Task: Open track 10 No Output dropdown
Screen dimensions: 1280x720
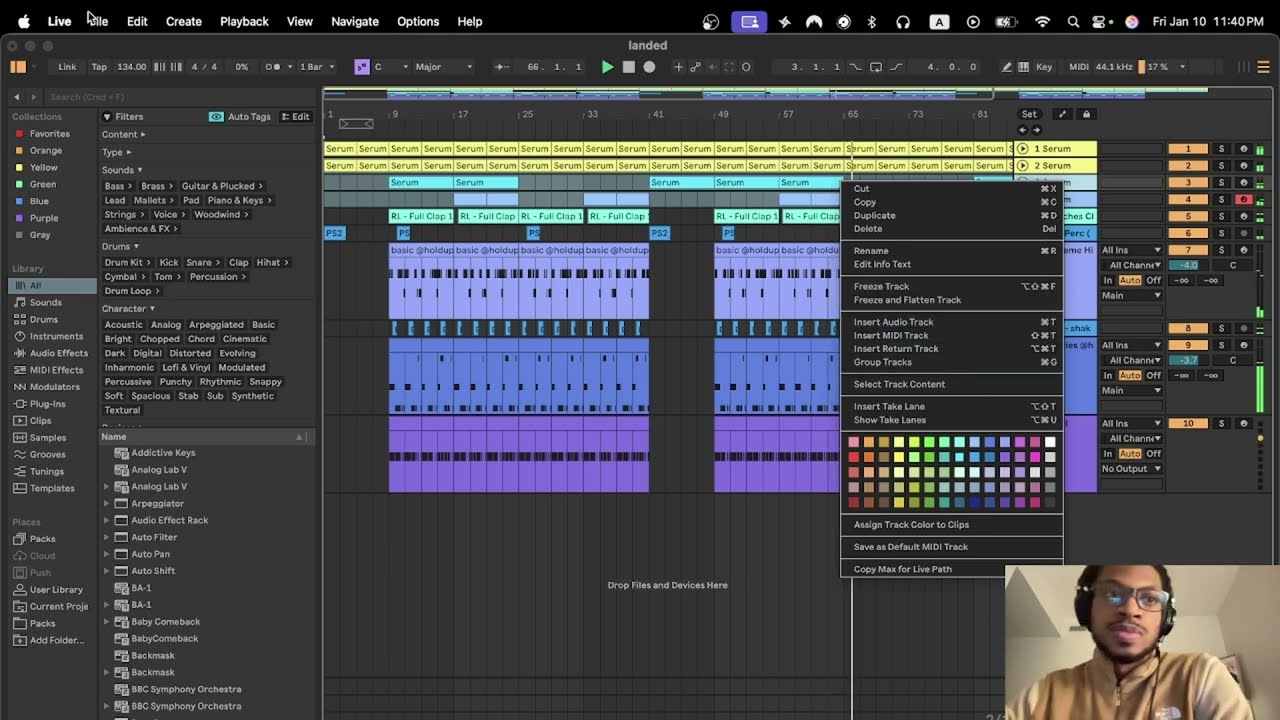Action: tap(1131, 469)
